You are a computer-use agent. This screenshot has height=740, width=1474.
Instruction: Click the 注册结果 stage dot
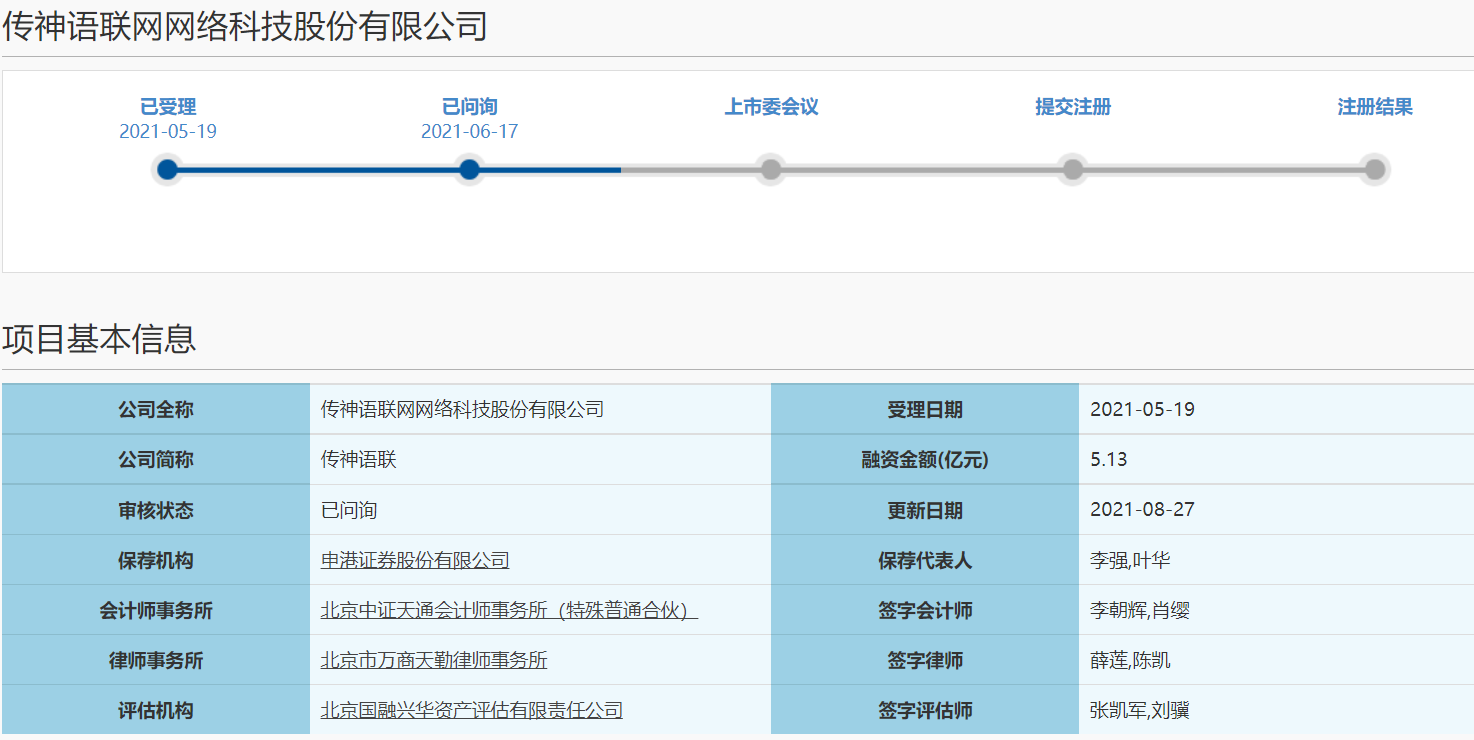pyautogui.click(x=1375, y=170)
